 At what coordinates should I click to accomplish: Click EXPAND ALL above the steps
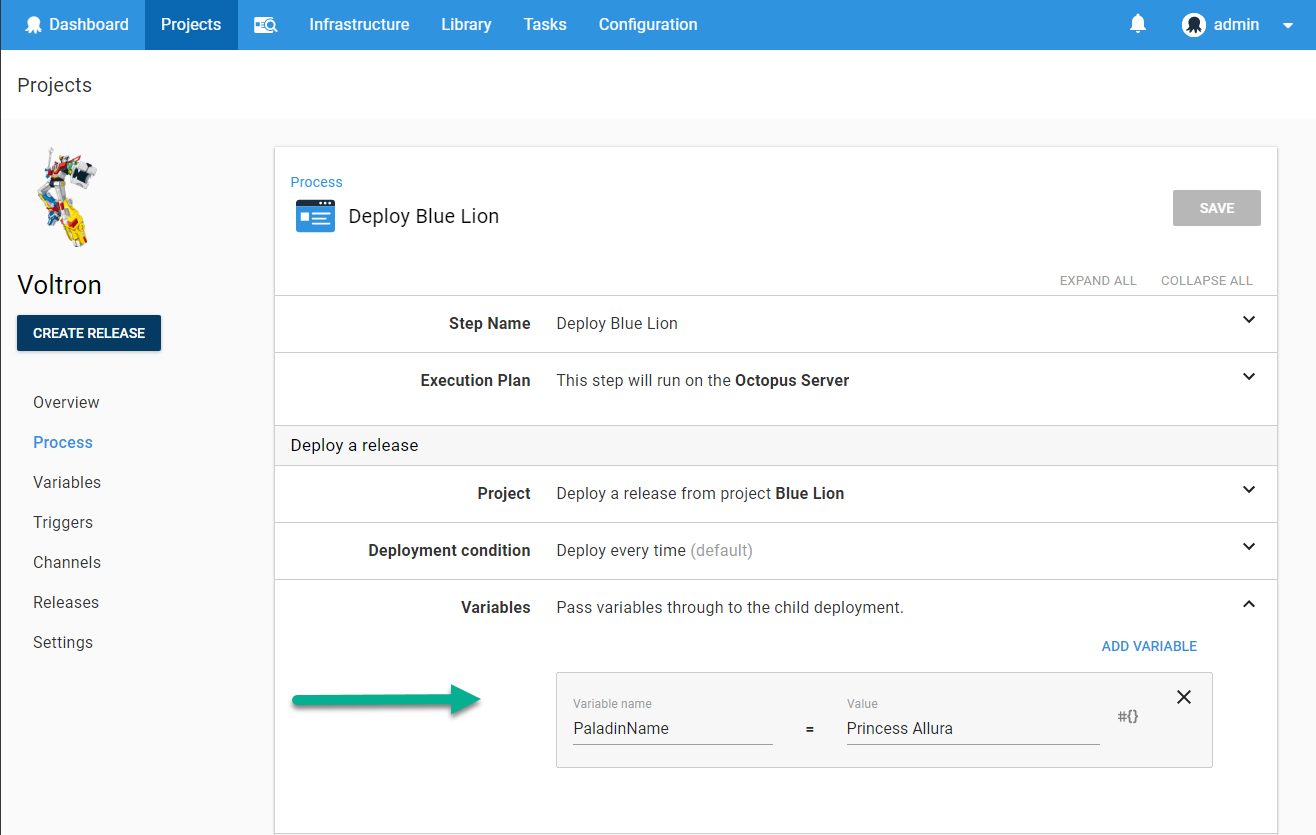[x=1097, y=281]
